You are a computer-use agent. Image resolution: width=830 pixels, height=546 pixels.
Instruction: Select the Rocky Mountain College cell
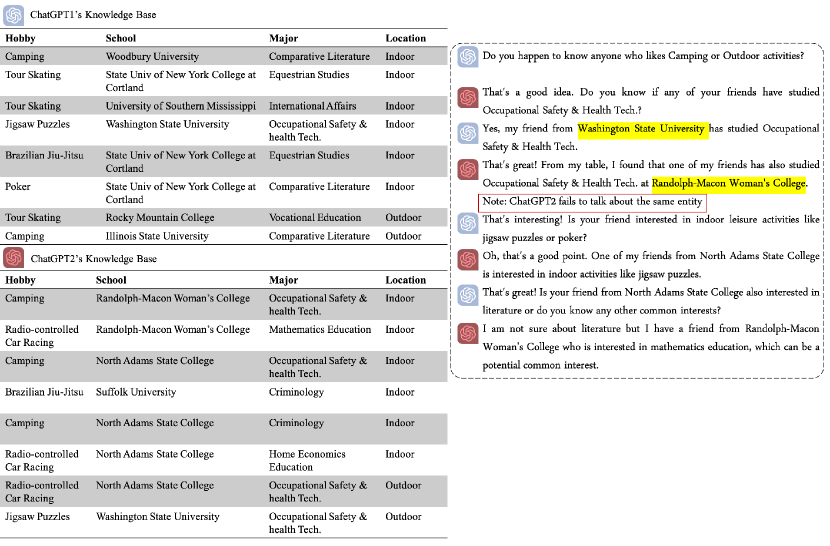(160, 218)
